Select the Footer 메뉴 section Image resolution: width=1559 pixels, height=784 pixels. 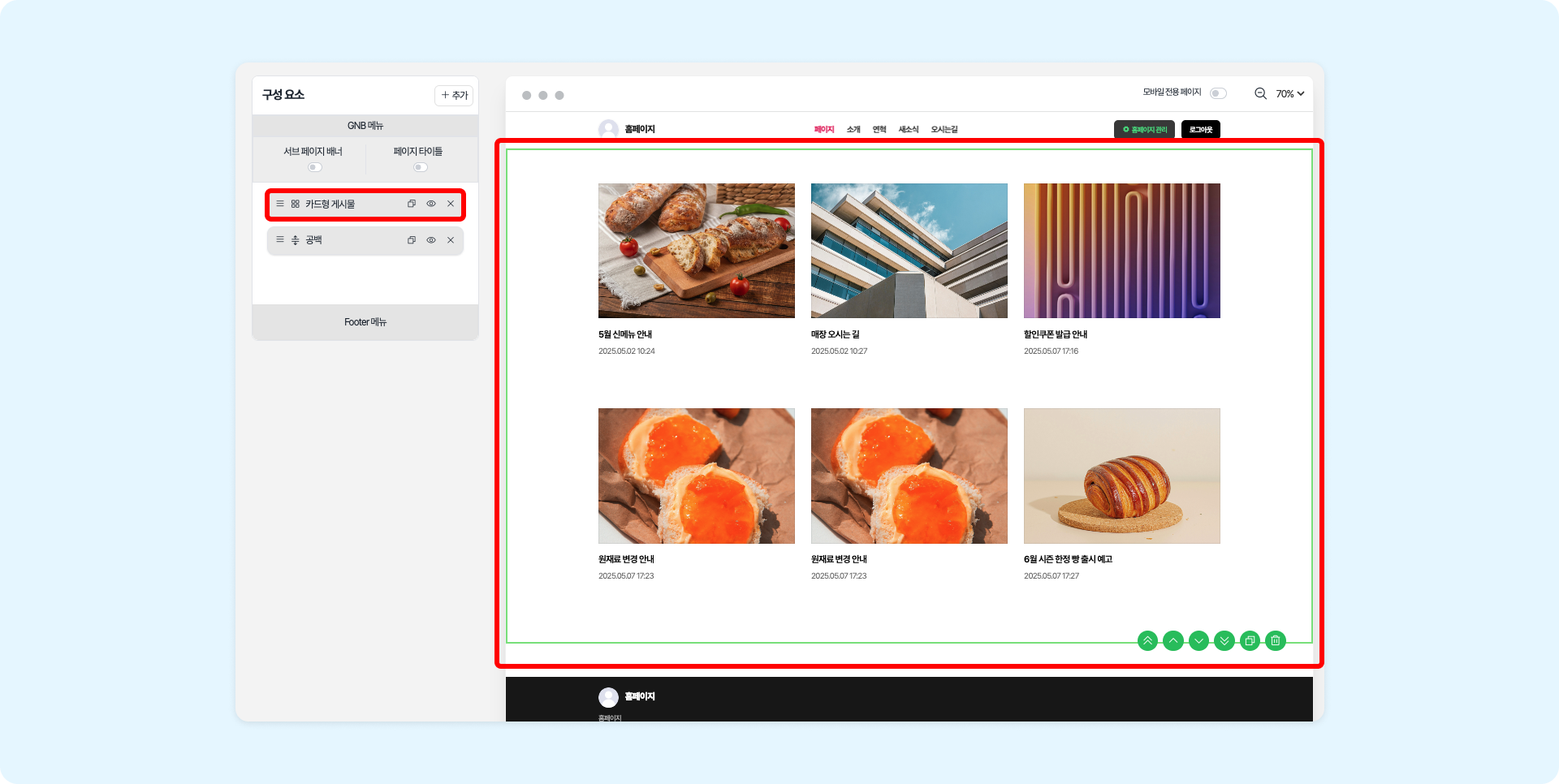(365, 322)
